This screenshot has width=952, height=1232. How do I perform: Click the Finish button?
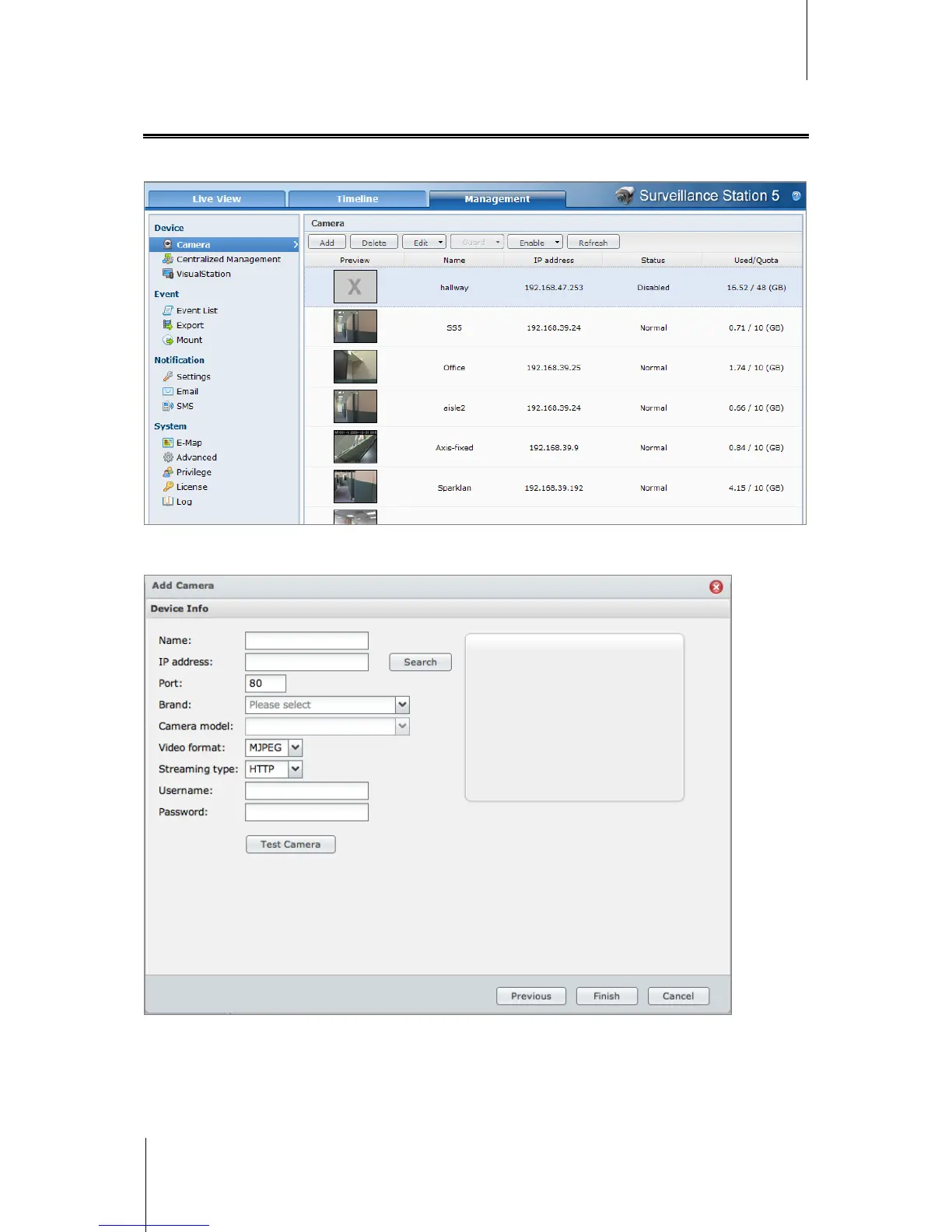point(607,996)
